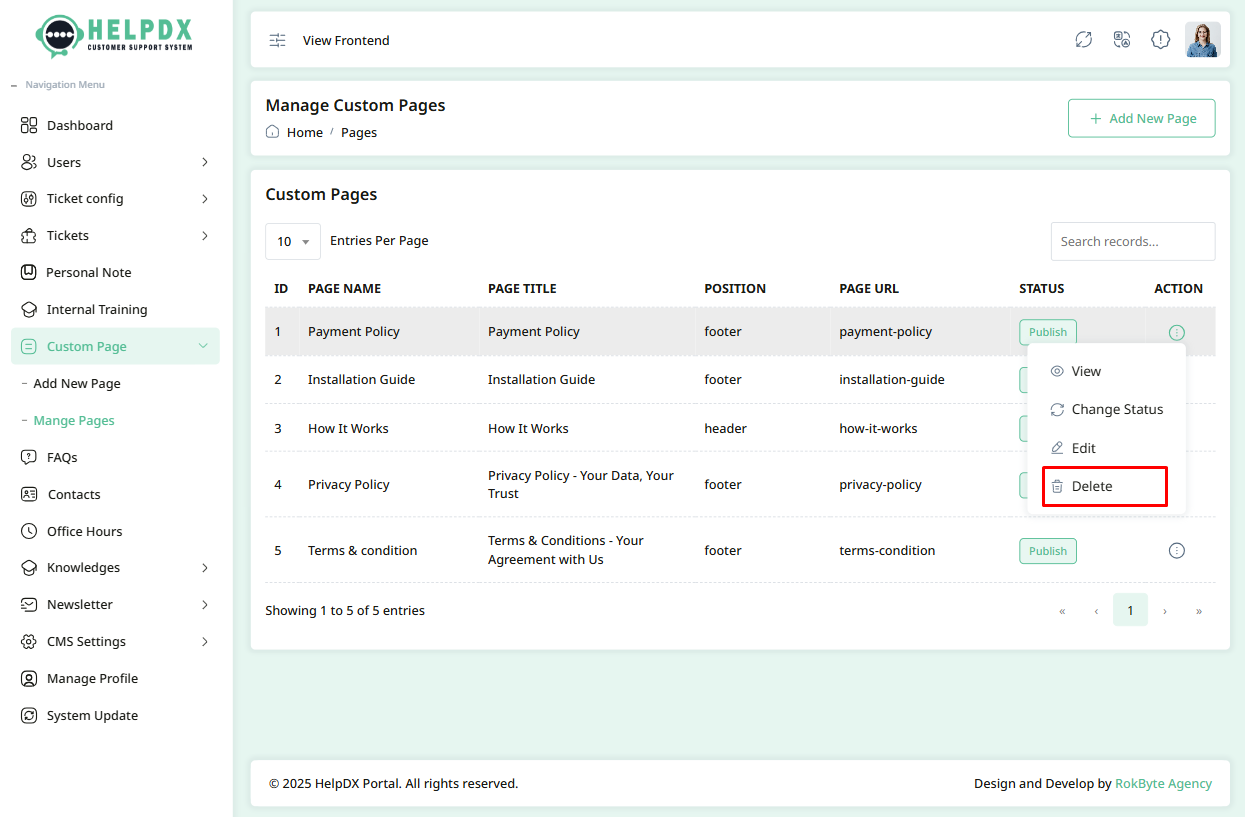Open the user avatar menu
The width and height of the screenshot is (1245, 817).
coord(1203,40)
